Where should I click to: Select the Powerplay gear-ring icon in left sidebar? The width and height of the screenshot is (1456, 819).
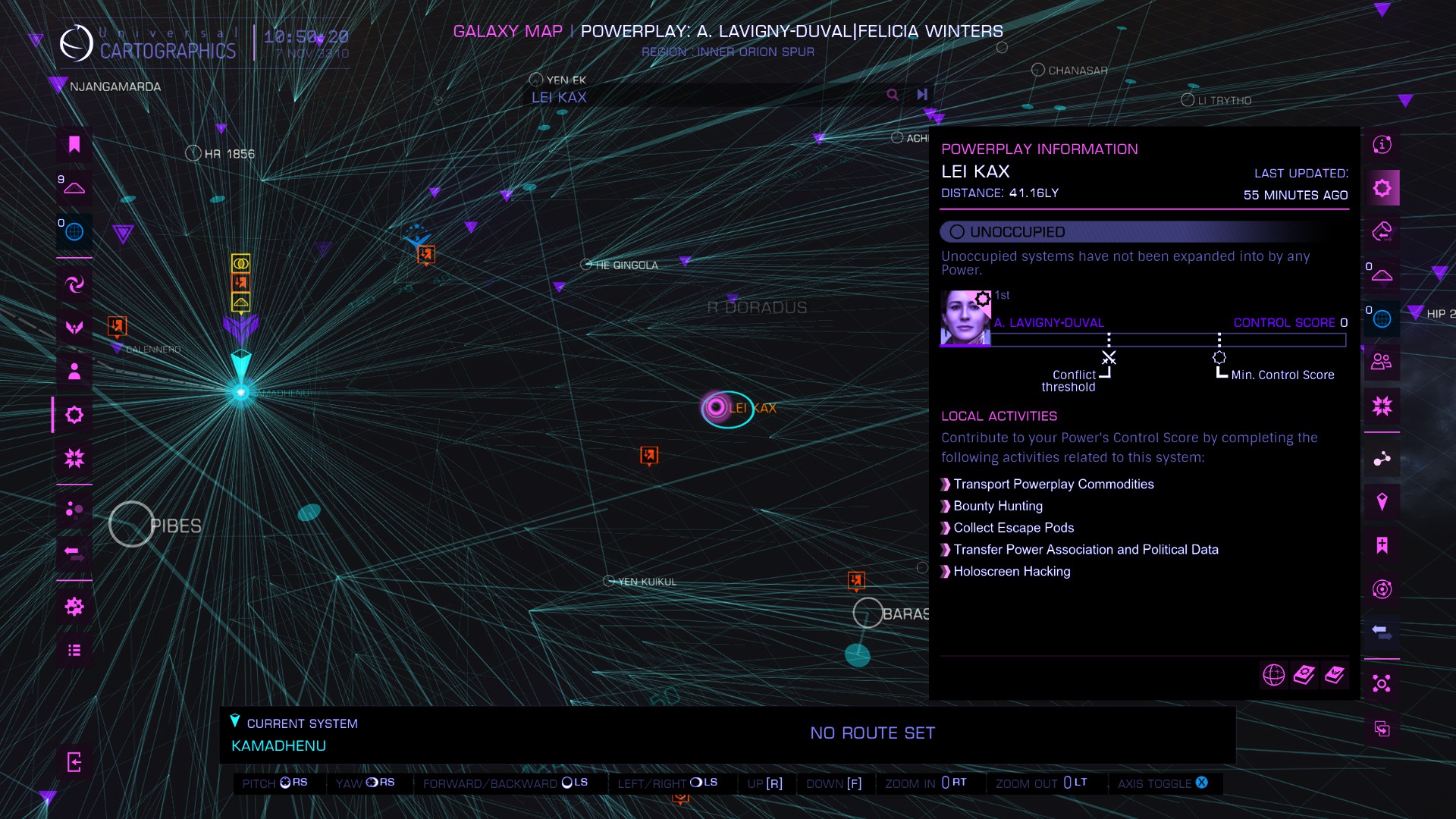pyautogui.click(x=74, y=415)
